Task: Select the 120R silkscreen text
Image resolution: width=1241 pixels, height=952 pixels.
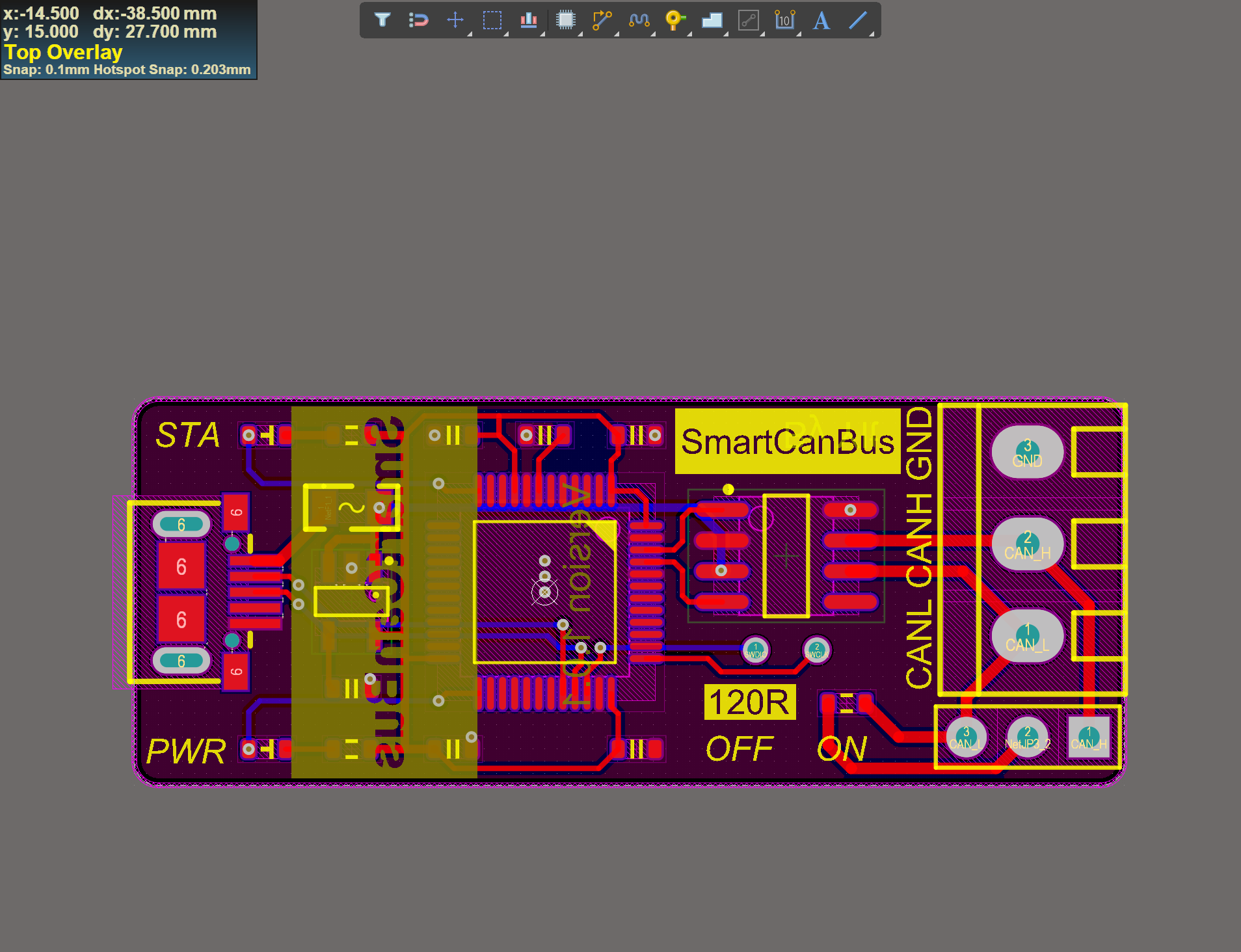Action: coord(750,702)
